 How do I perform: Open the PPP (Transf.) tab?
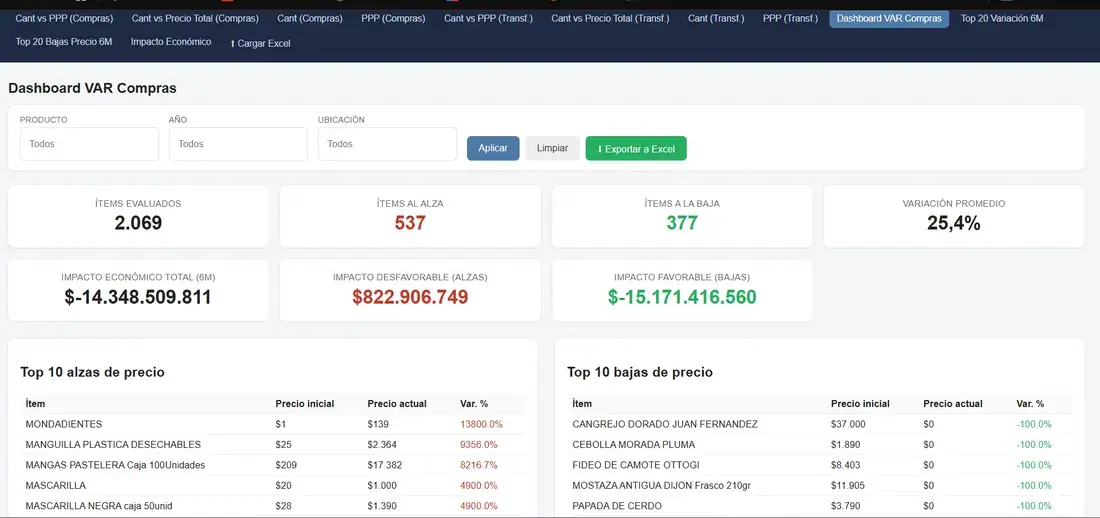(791, 18)
